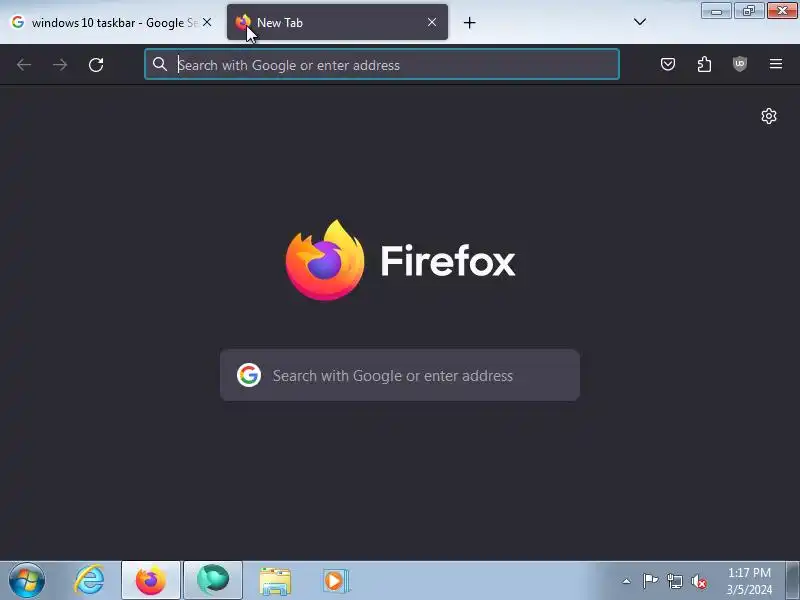The width and height of the screenshot is (800, 600).
Task: Open the Save to Pocket button
Action: pyautogui.click(x=668, y=64)
